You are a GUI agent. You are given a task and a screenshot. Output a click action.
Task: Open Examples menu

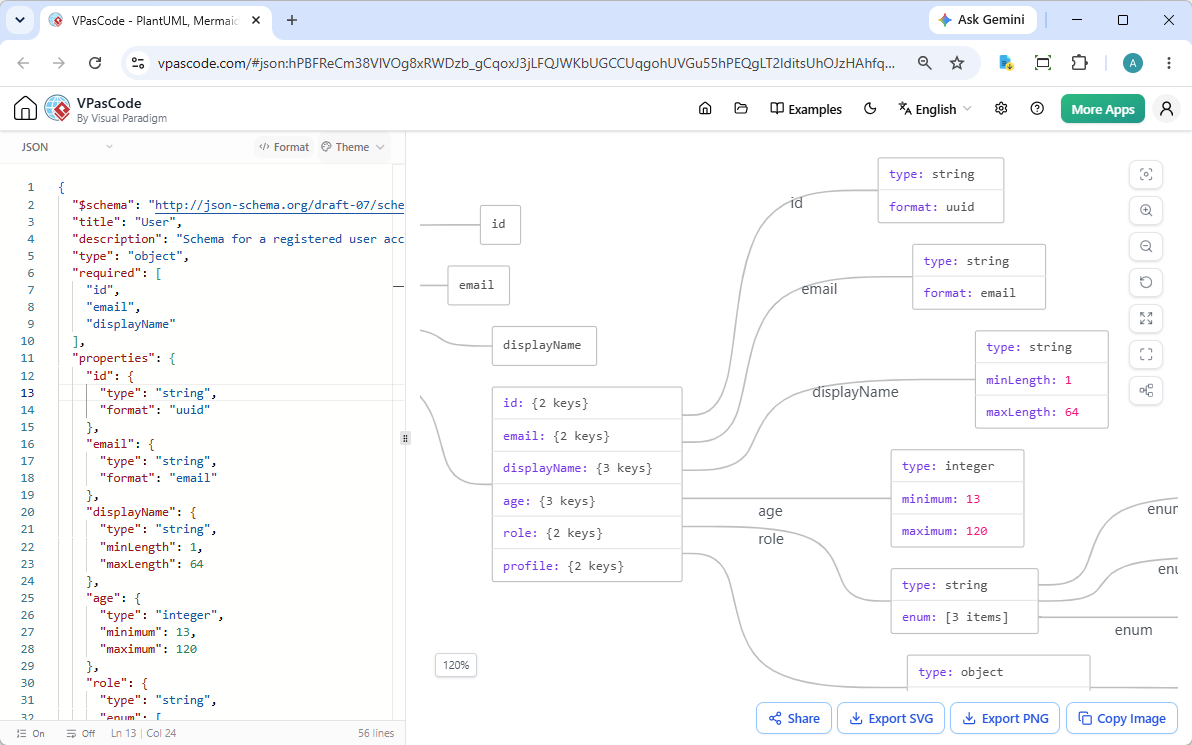pyautogui.click(x=806, y=109)
